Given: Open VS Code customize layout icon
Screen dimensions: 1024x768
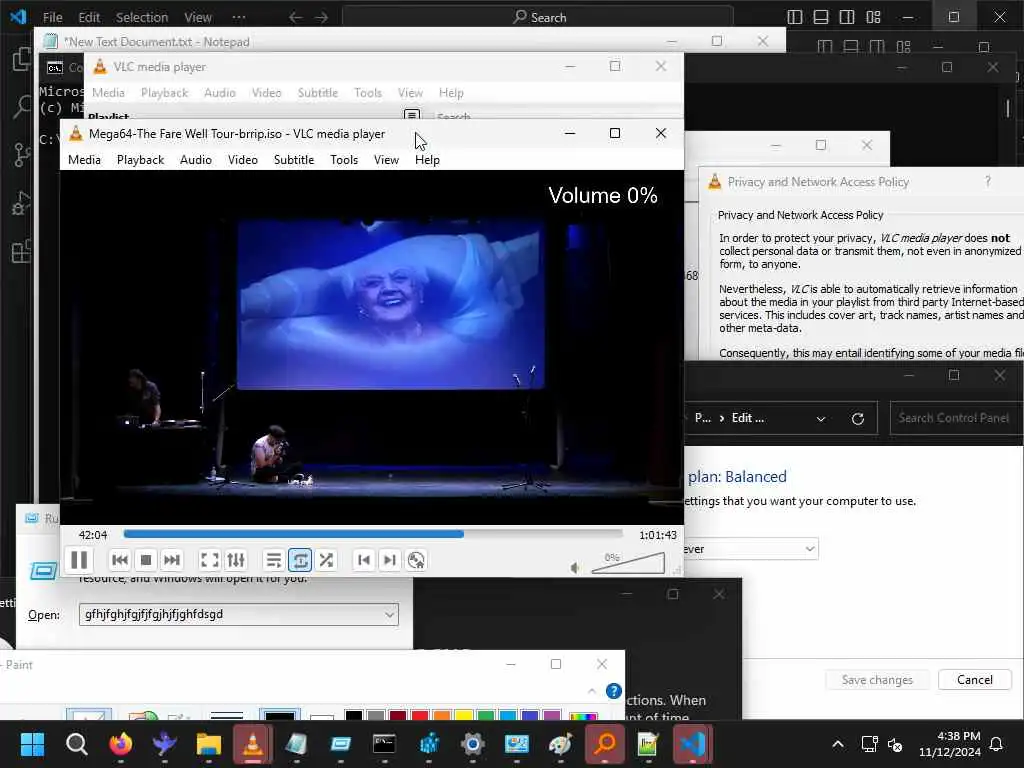Looking at the screenshot, I should pyautogui.click(x=873, y=17).
